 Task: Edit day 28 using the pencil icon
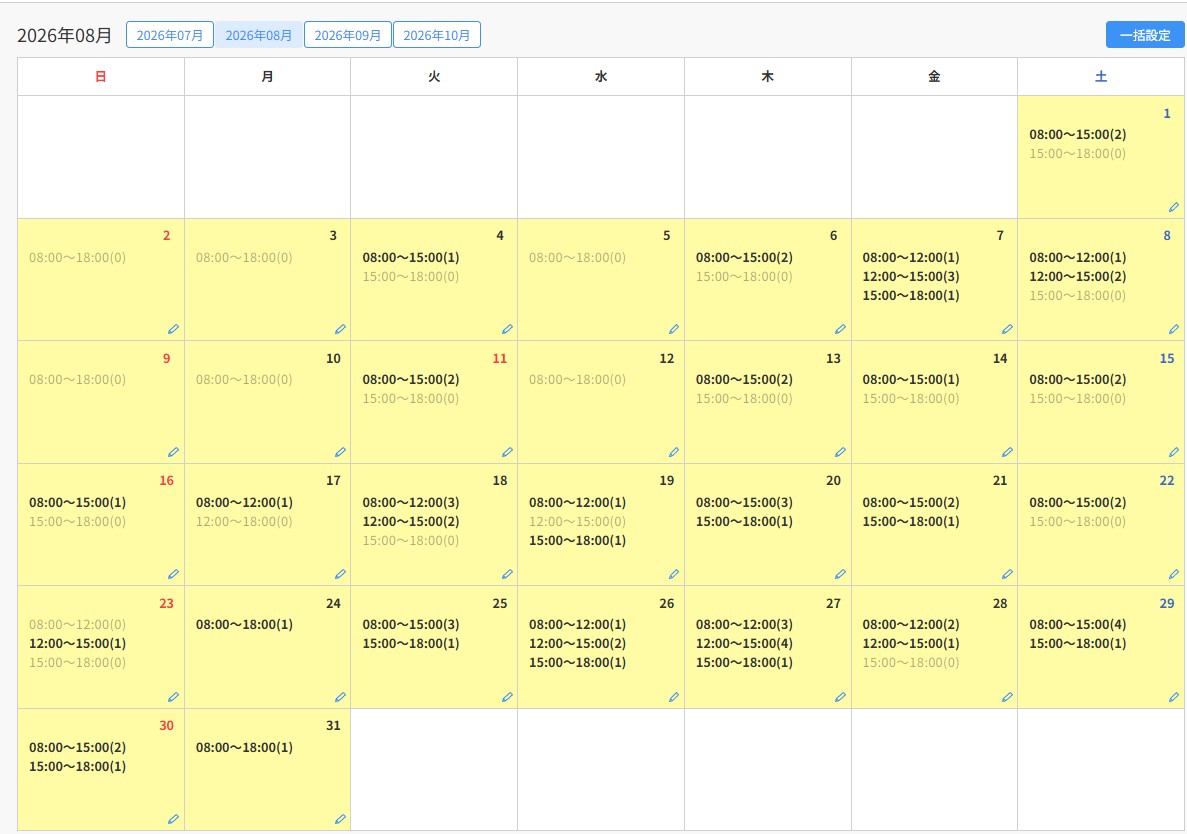coord(1007,697)
